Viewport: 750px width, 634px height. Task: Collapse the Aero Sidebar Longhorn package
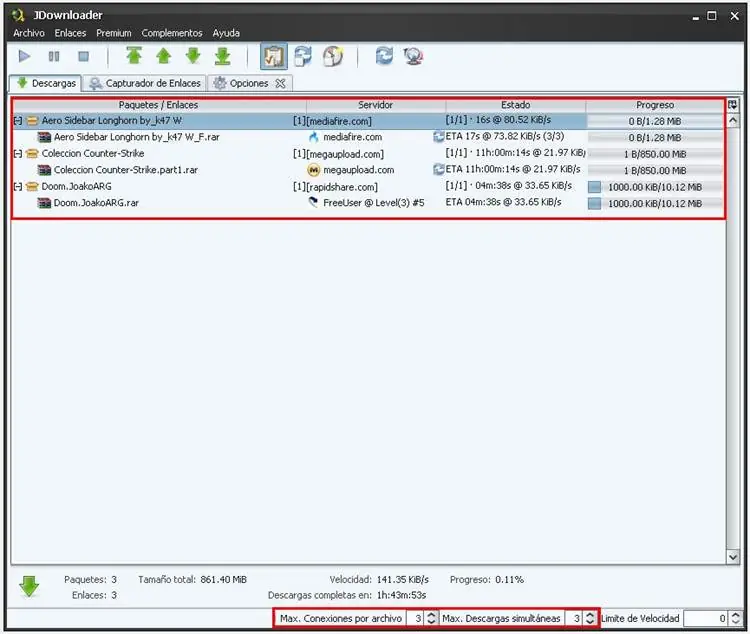coord(18,121)
